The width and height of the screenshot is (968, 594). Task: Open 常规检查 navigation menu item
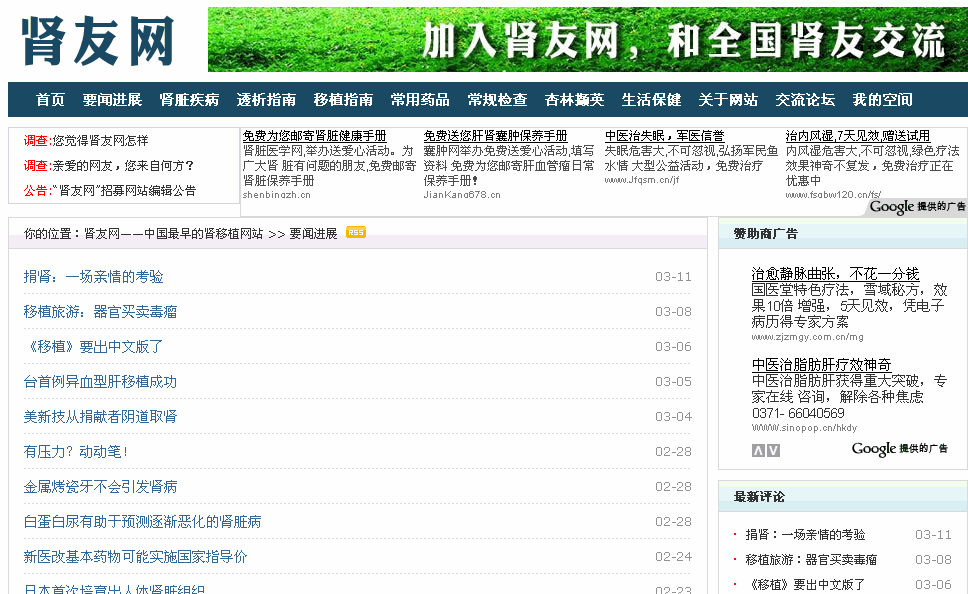coord(497,100)
